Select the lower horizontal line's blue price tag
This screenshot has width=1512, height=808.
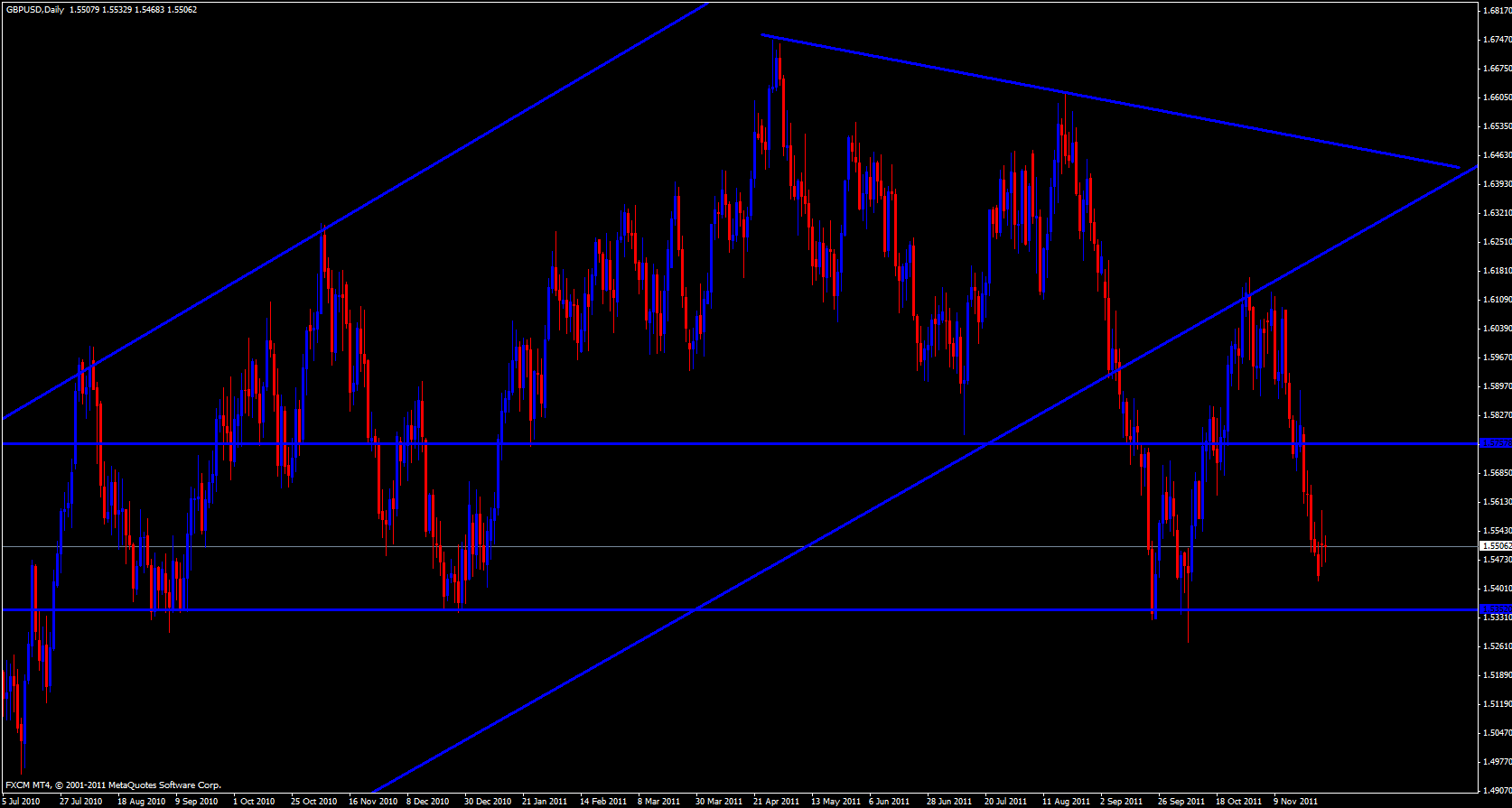1496,609
